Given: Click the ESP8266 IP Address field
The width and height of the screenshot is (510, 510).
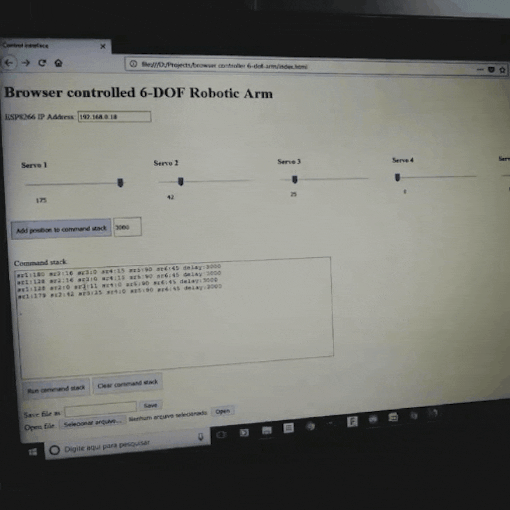Looking at the screenshot, I should (114, 117).
